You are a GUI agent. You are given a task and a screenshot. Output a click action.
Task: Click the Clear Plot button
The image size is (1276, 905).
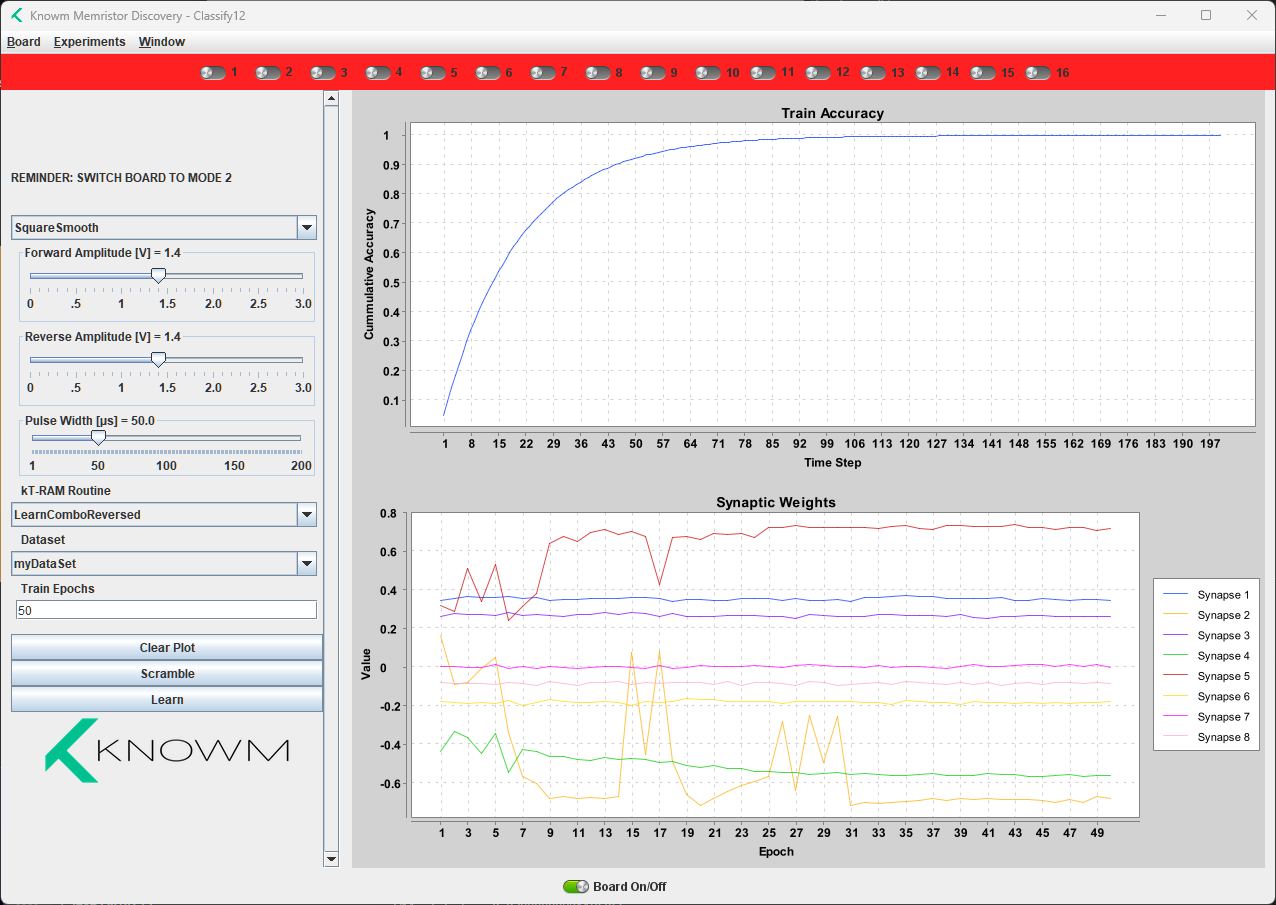click(x=167, y=648)
